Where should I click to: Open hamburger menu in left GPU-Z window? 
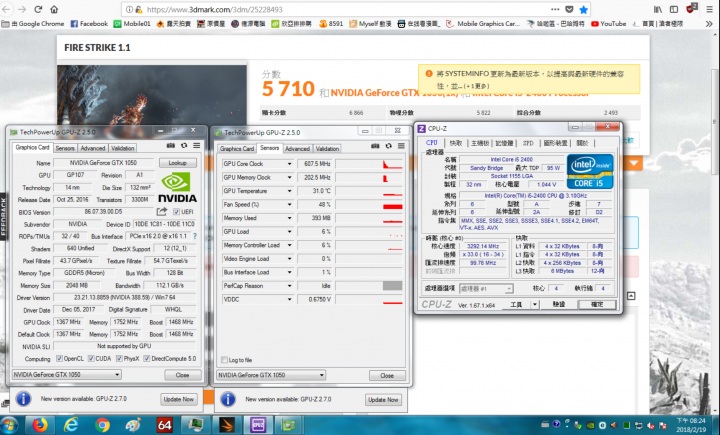pyautogui.click(x=197, y=146)
